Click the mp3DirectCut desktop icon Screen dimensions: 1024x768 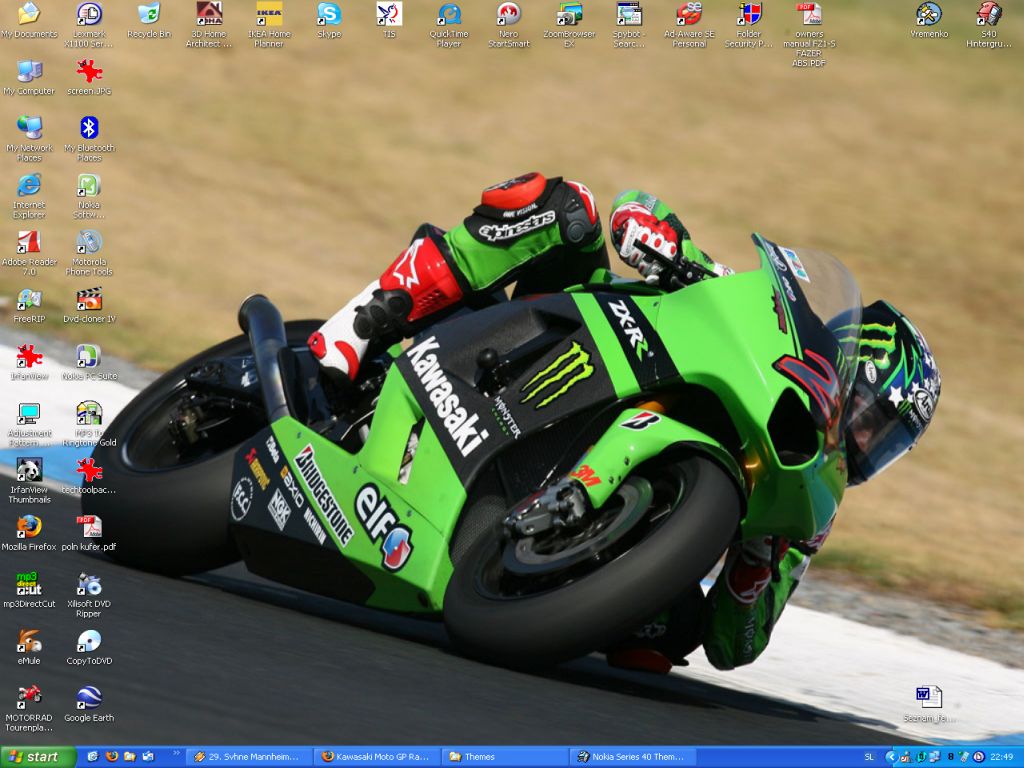(29, 590)
